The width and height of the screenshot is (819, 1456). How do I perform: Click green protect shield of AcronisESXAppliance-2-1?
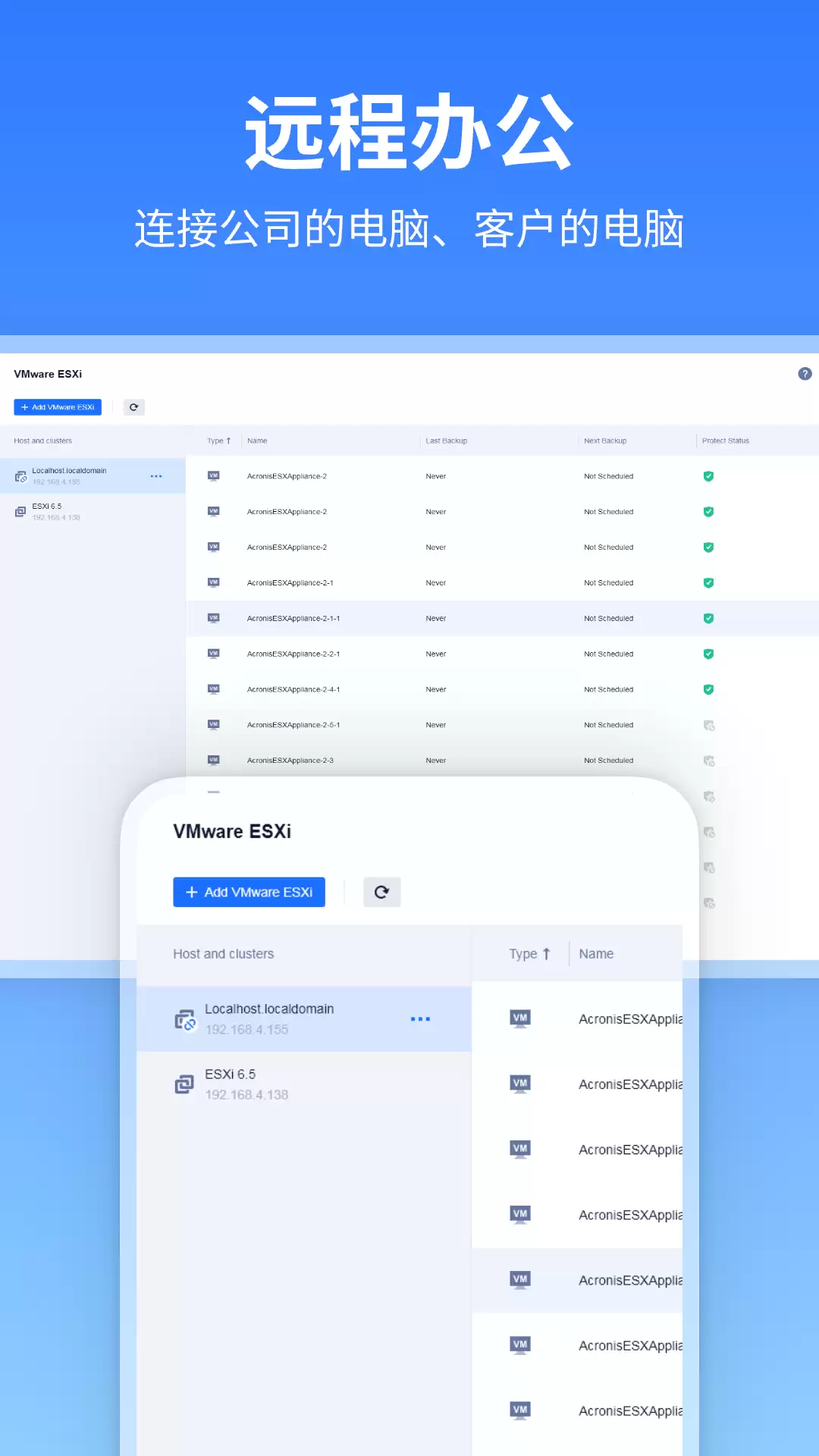click(x=708, y=583)
